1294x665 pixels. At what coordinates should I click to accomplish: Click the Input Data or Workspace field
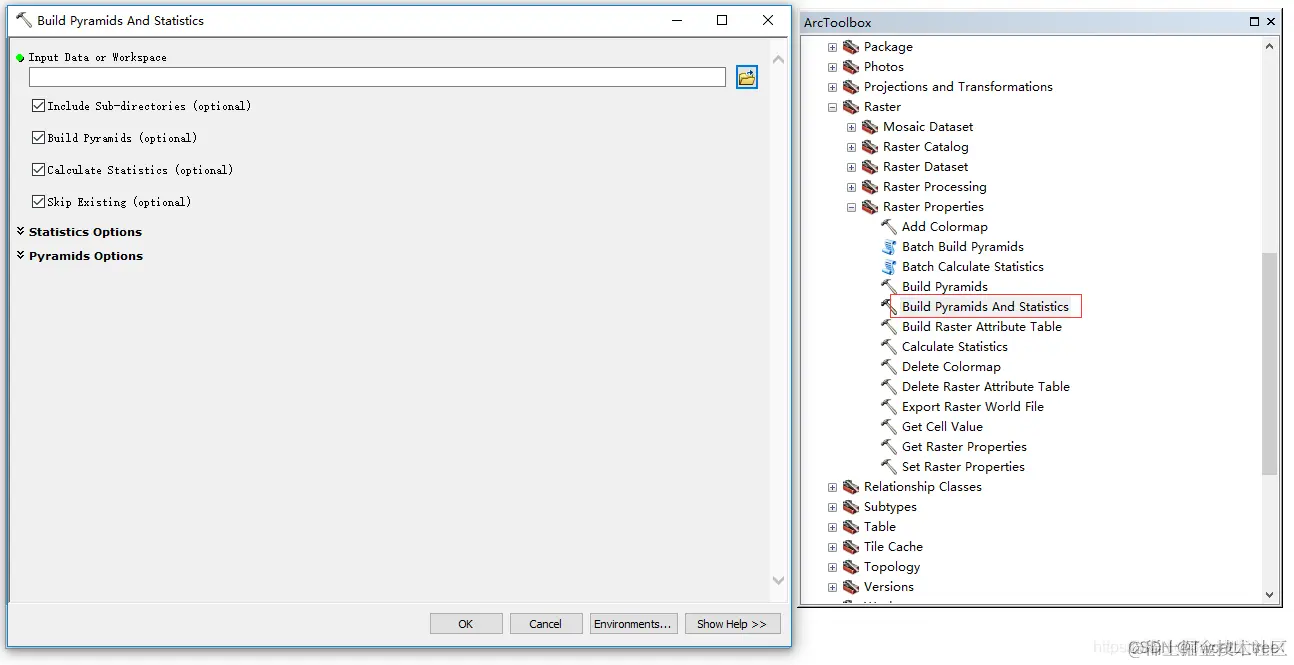pyautogui.click(x=377, y=77)
